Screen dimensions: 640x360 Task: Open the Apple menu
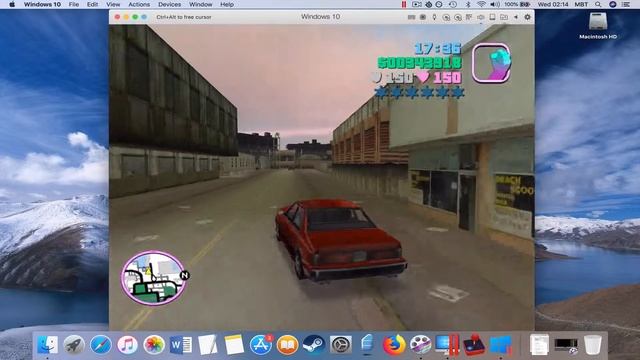12,4
